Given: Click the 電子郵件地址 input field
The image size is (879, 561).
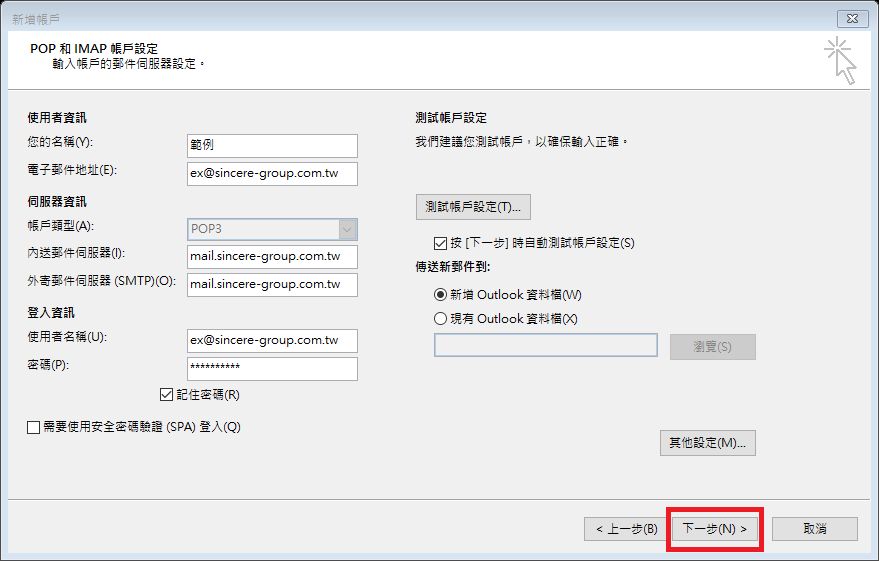Looking at the screenshot, I should 272,174.
